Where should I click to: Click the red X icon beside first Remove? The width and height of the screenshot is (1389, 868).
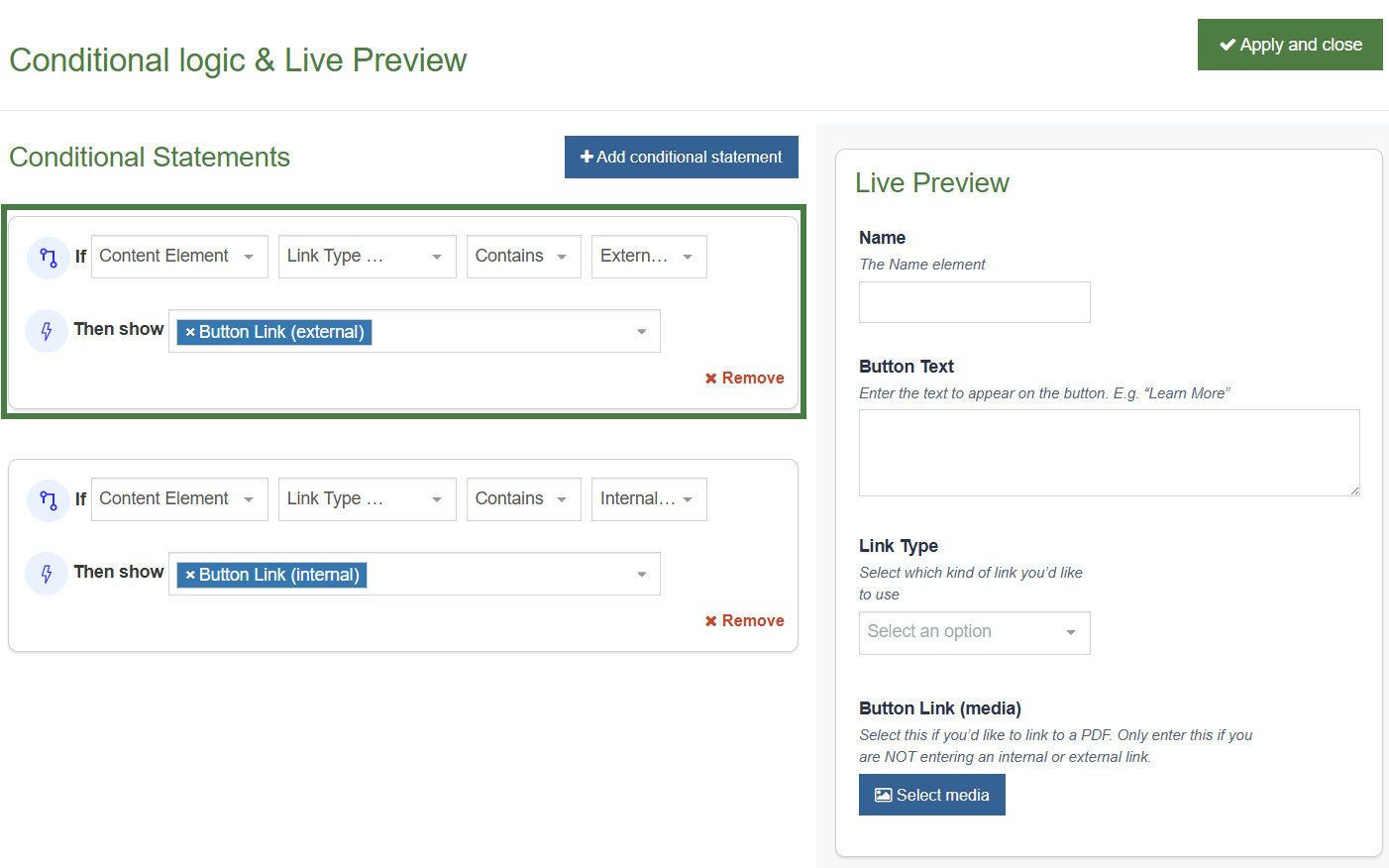coord(710,378)
